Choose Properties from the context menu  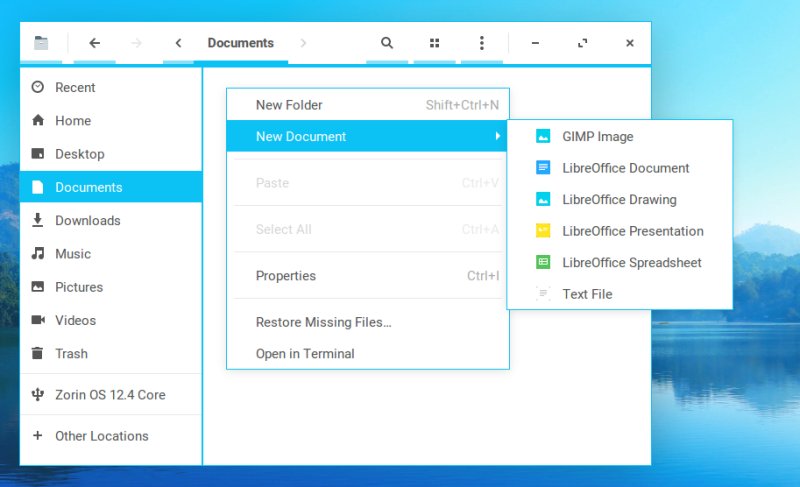tap(367, 276)
